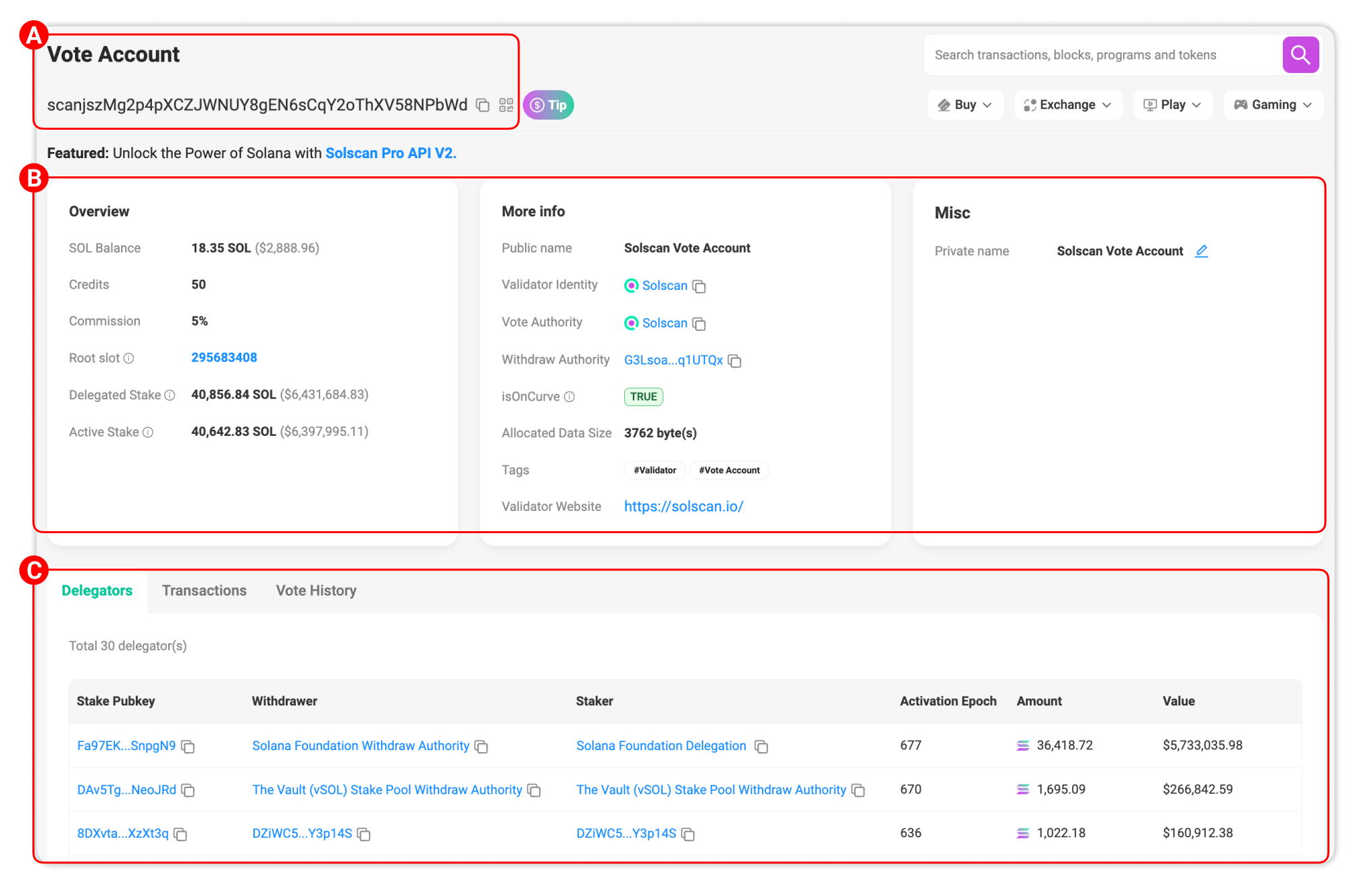Open Validator Identity Solscan link
The height and width of the screenshot is (892, 1372).
tap(665, 286)
